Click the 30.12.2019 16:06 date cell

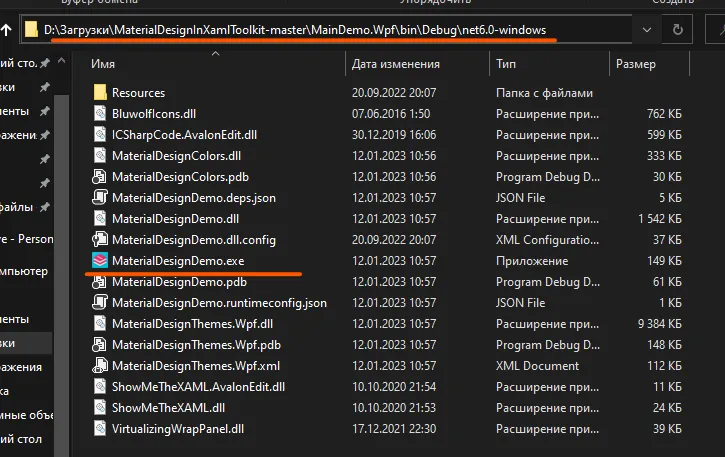394,135
